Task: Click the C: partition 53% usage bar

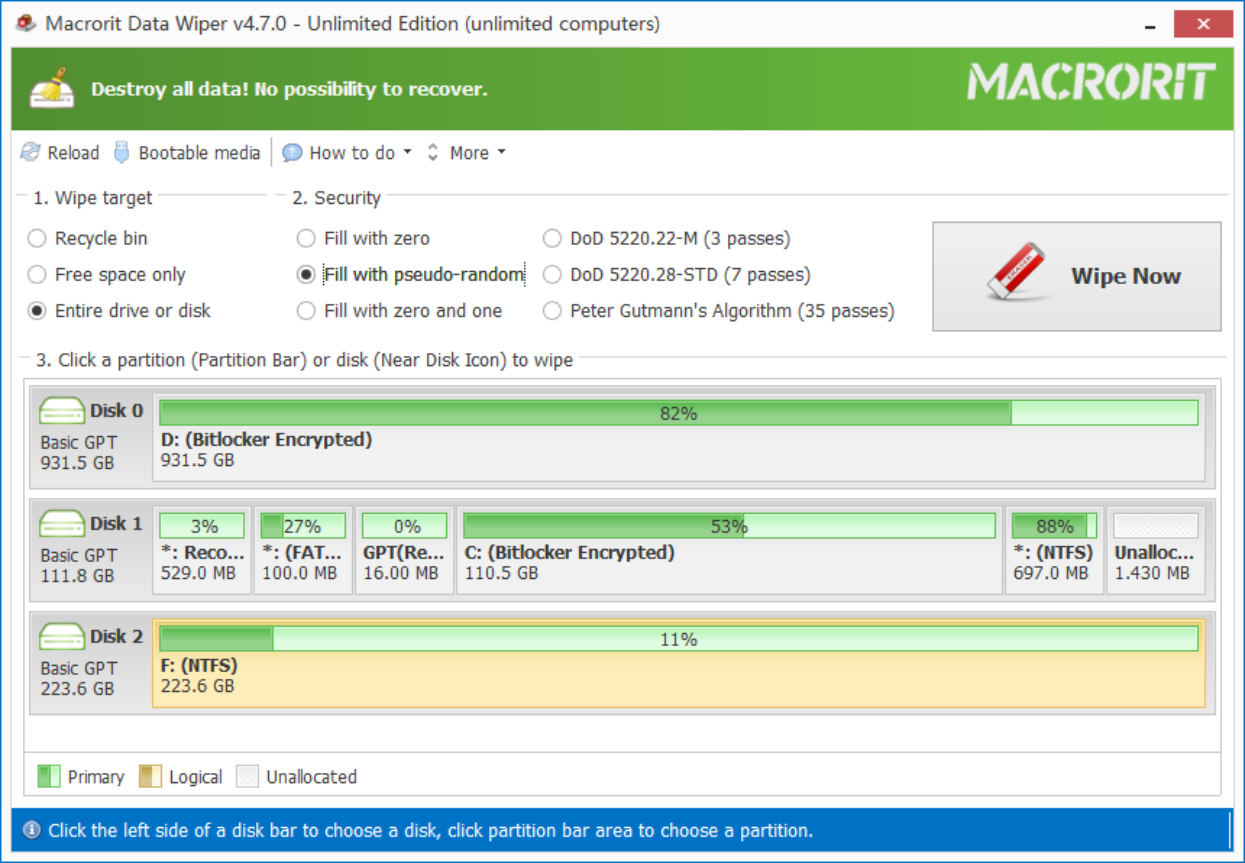Action: pos(729,526)
